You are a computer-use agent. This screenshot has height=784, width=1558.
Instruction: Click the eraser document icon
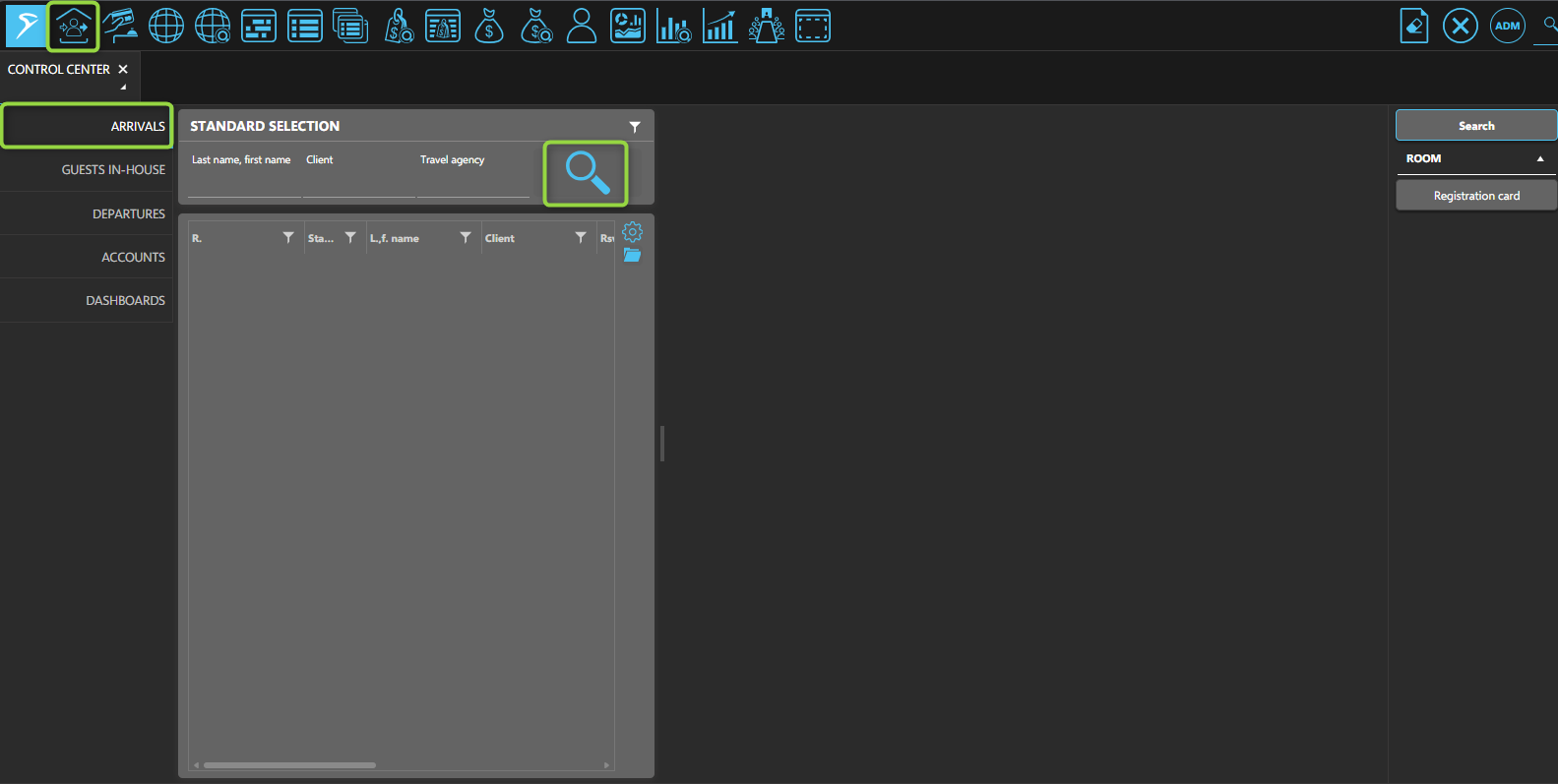pyautogui.click(x=1414, y=27)
